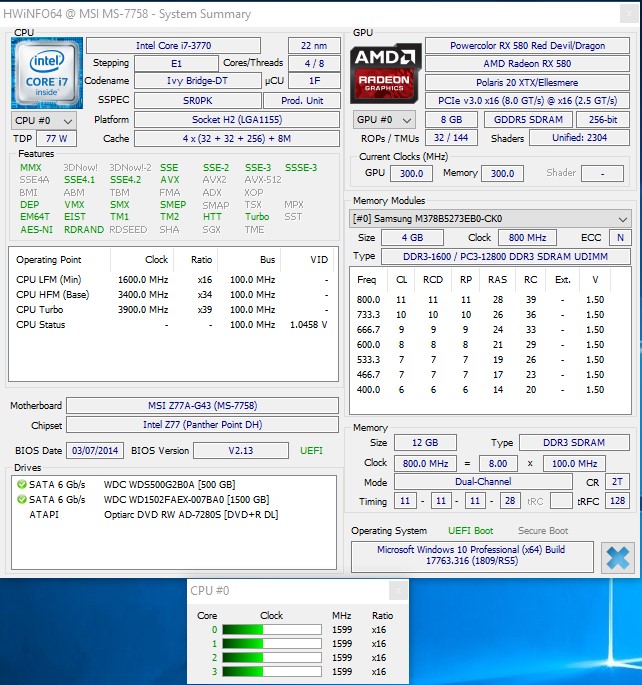This screenshot has height=685, width=642.
Task: Click the PCIe v3.0 x16 link field
Action: pyautogui.click(x=528, y=100)
